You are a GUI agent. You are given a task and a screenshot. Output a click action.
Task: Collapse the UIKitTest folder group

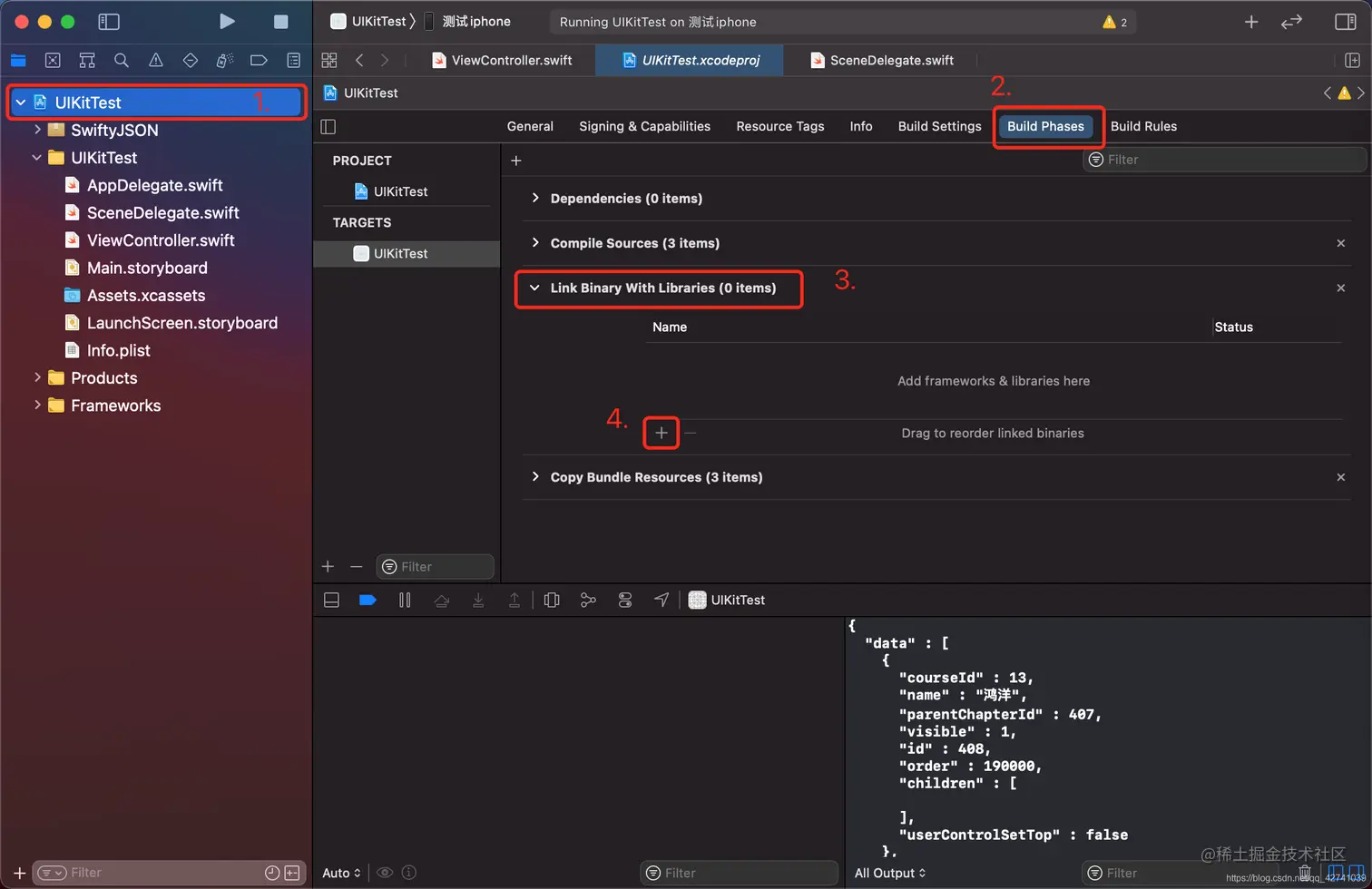tap(37, 157)
